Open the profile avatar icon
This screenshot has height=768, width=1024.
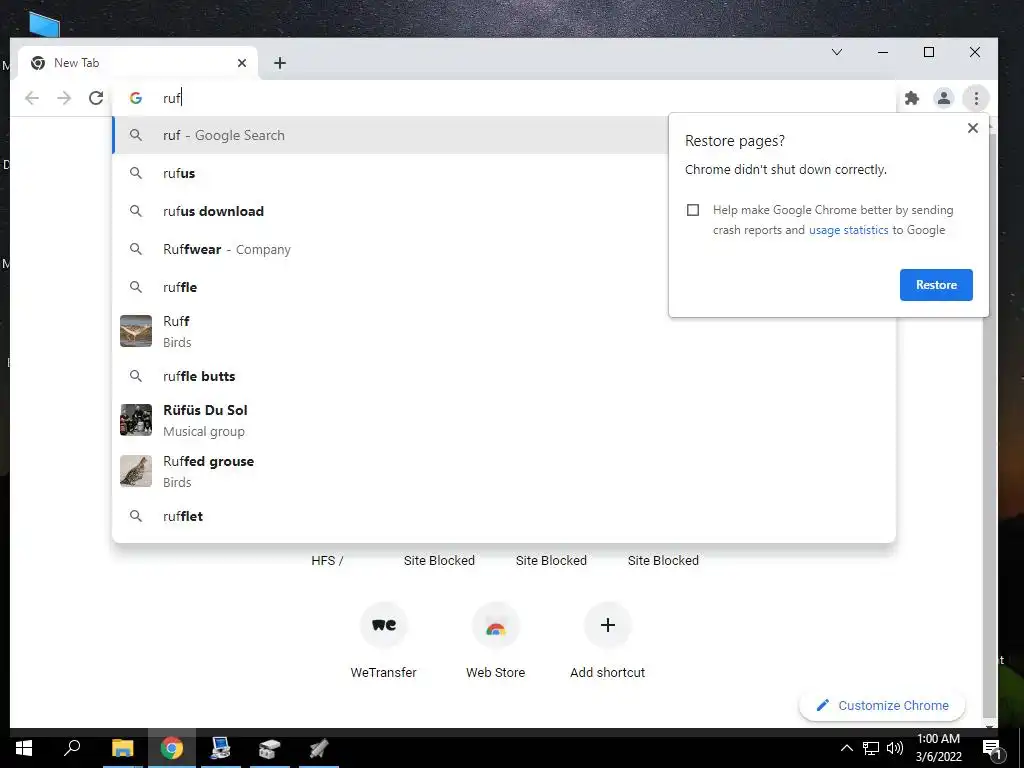944,98
